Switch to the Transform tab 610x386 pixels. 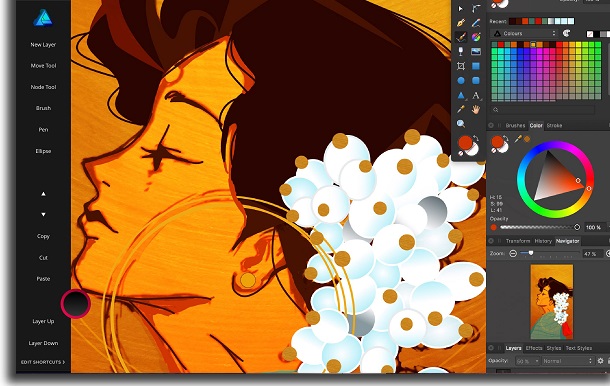pos(518,241)
